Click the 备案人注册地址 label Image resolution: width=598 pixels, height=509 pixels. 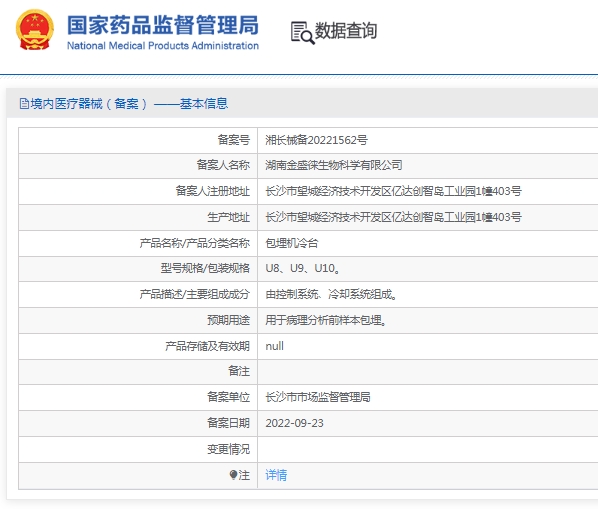tap(213, 191)
